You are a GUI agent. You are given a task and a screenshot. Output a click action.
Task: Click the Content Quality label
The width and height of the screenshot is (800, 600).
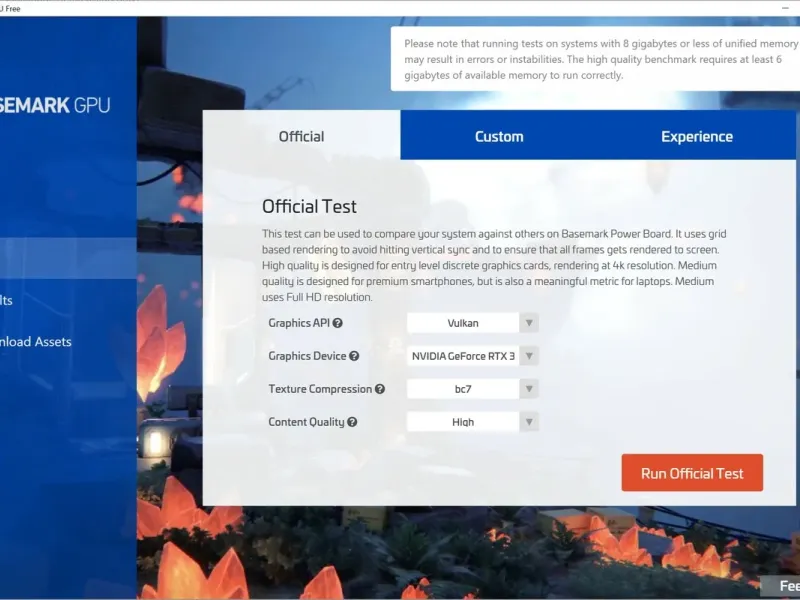[306, 422]
